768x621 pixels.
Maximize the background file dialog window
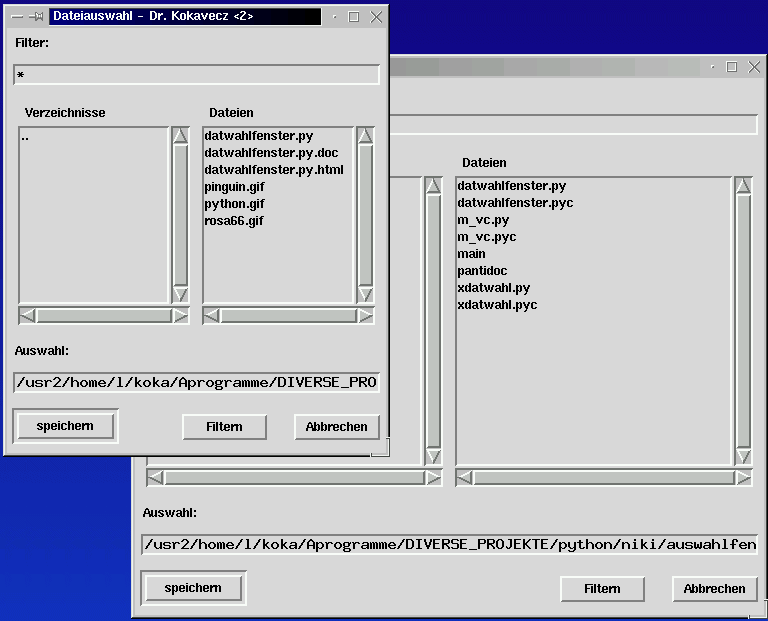click(x=731, y=67)
